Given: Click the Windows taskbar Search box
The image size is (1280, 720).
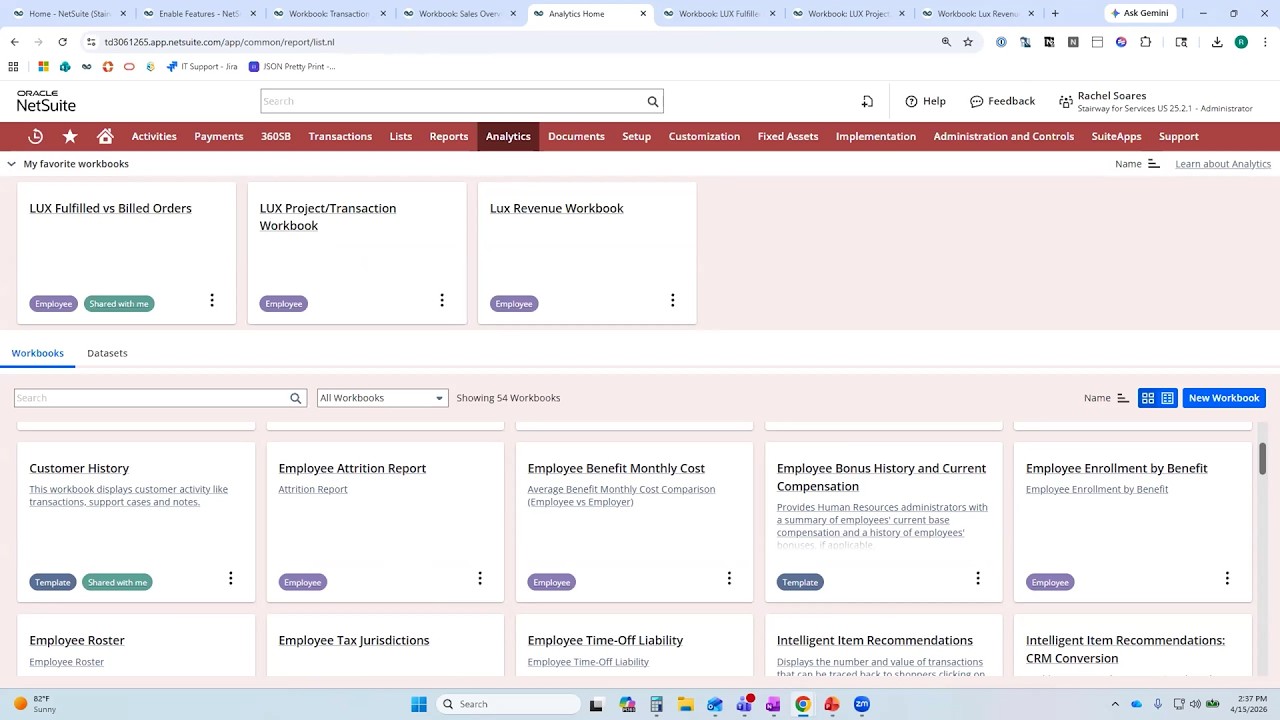Looking at the screenshot, I should pyautogui.click(x=507, y=704).
